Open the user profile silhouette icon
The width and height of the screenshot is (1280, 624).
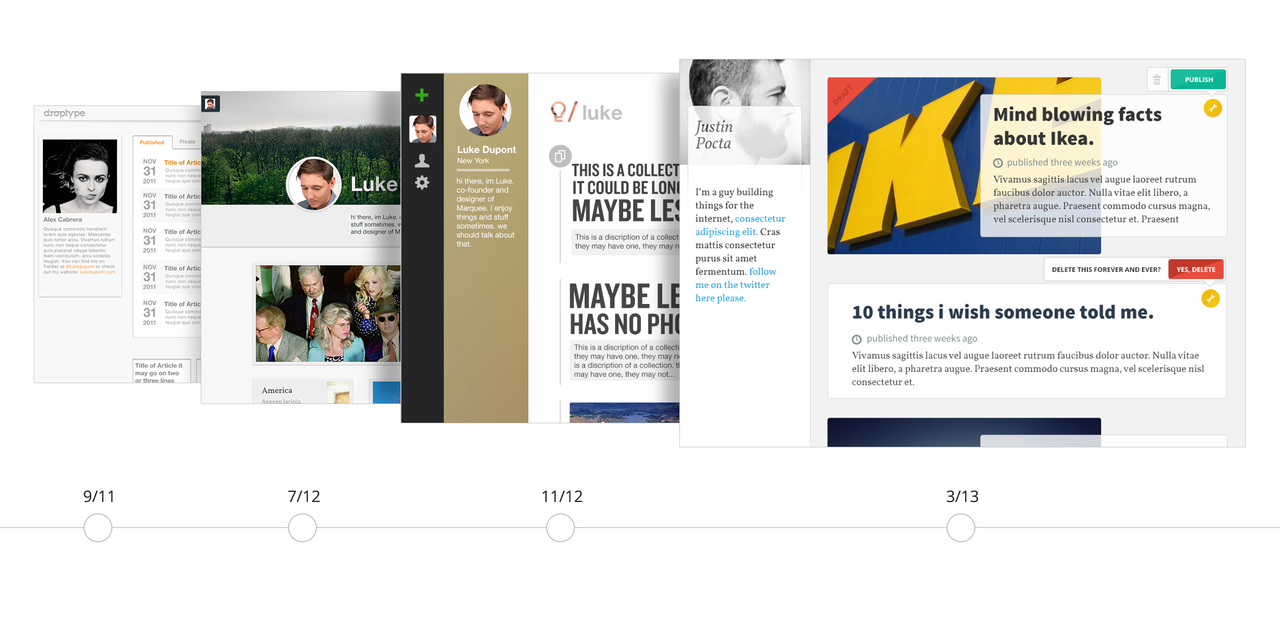coord(422,160)
